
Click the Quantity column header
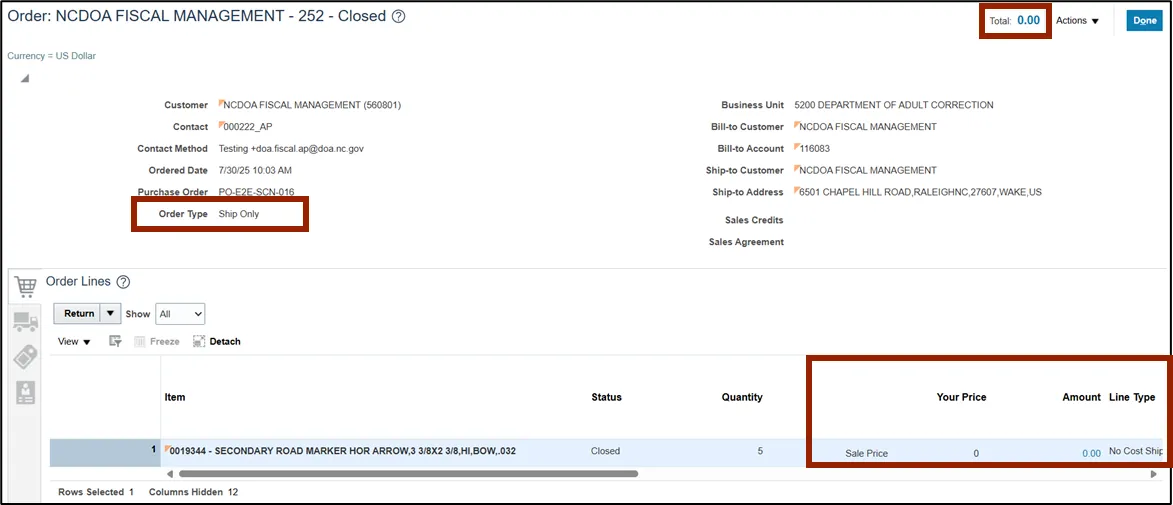point(742,397)
